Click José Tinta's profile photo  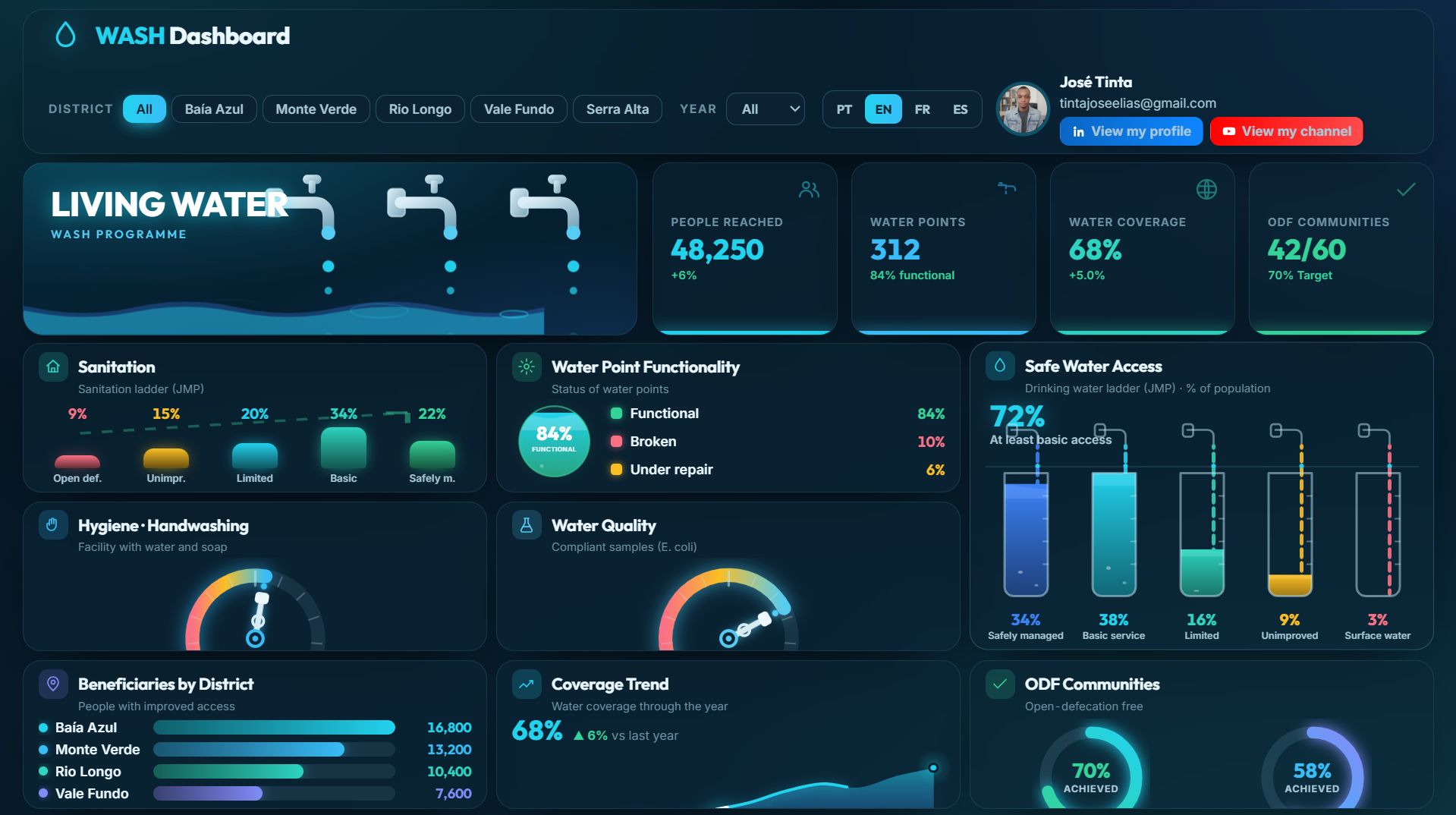click(1022, 109)
